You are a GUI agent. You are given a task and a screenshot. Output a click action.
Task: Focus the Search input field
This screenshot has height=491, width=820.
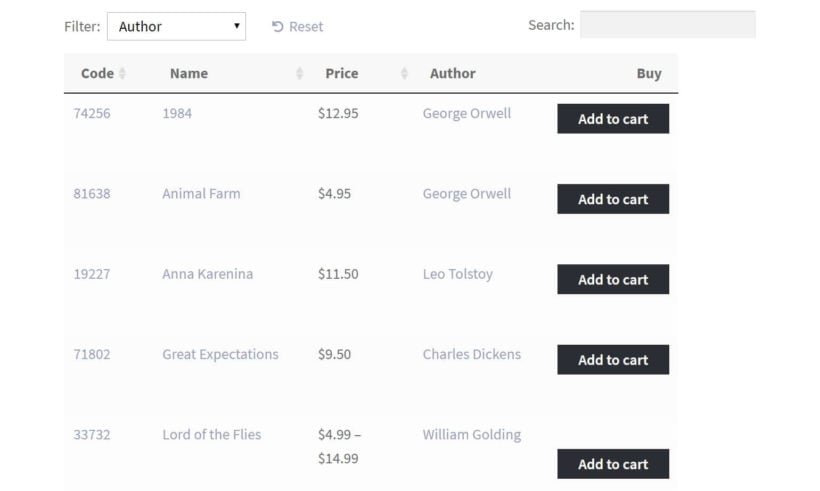pyautogui.click(x=667, y=25)
